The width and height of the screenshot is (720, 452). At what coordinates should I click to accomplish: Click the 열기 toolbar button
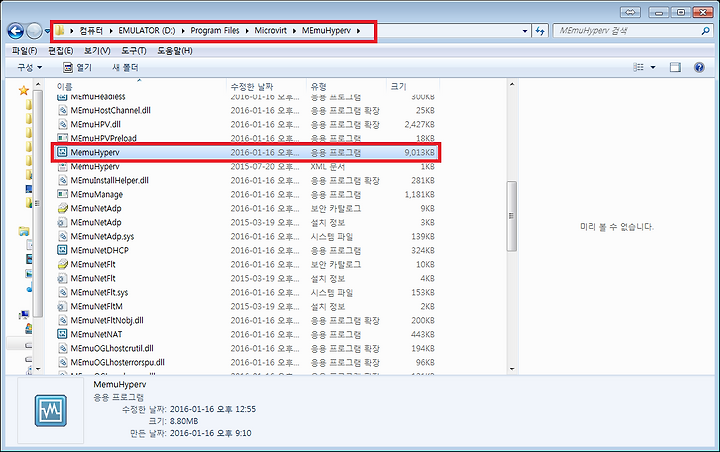pyautogui.click(x=78, y=68)
